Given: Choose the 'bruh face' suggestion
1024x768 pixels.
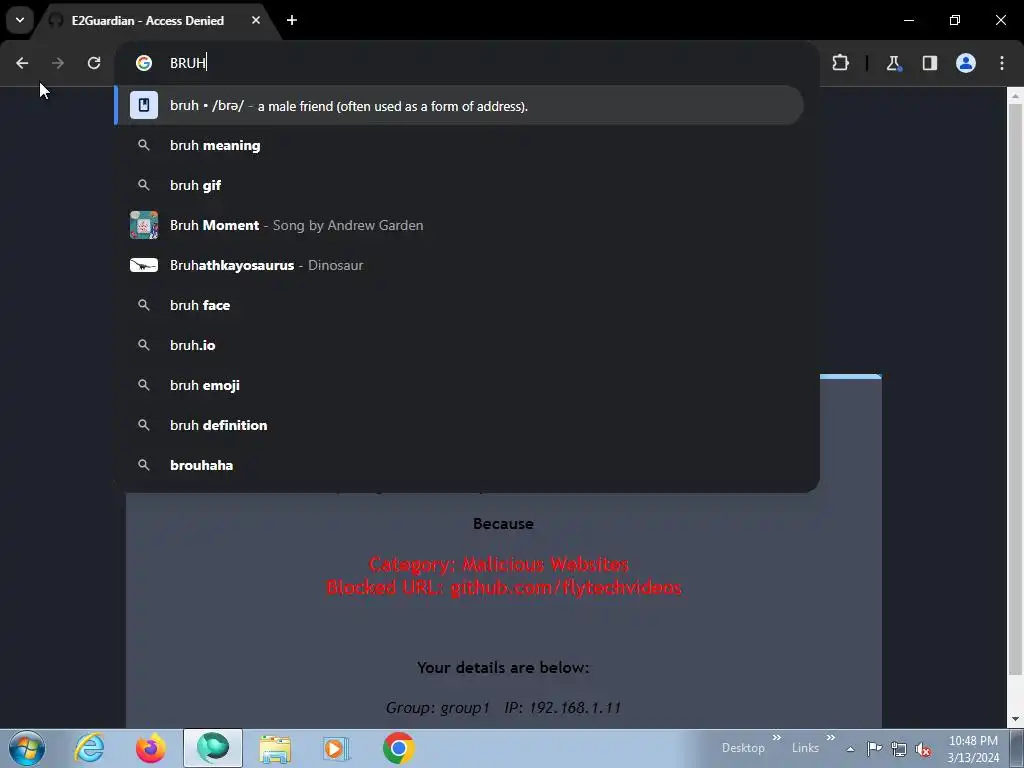Looking at the screenshot, I should (459, 305).
